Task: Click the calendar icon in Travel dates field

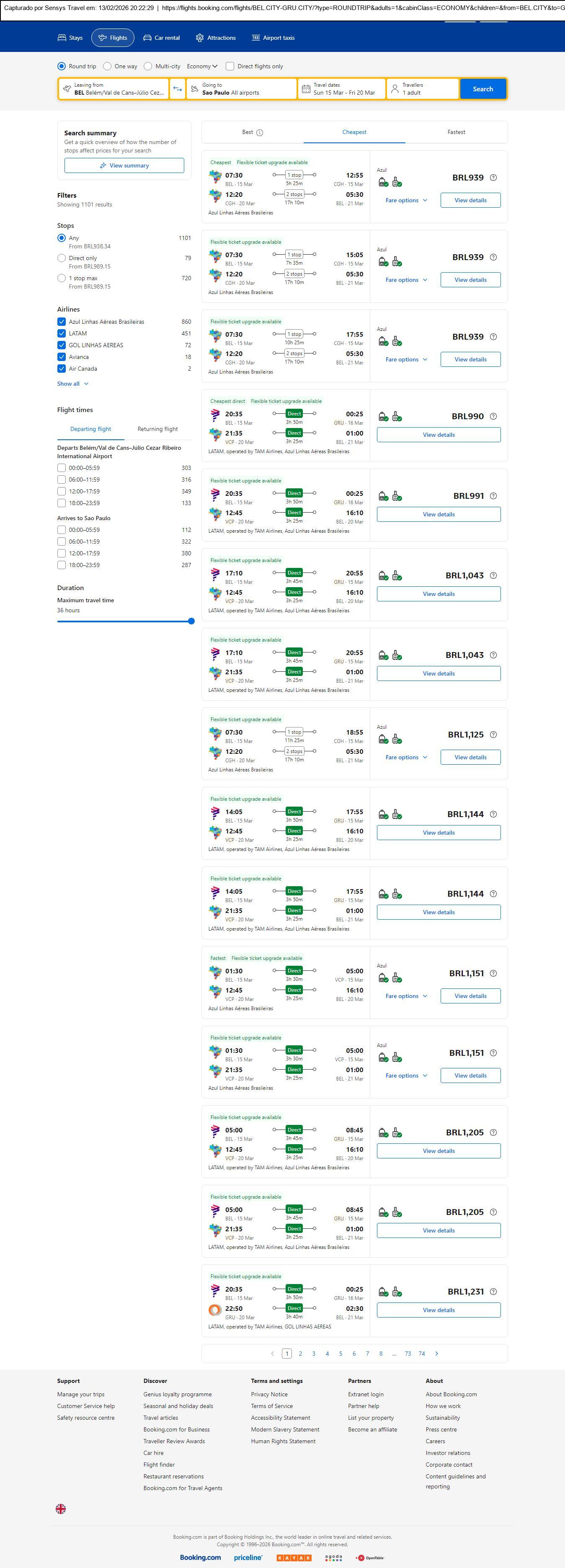Action: [x=306, y=89]
